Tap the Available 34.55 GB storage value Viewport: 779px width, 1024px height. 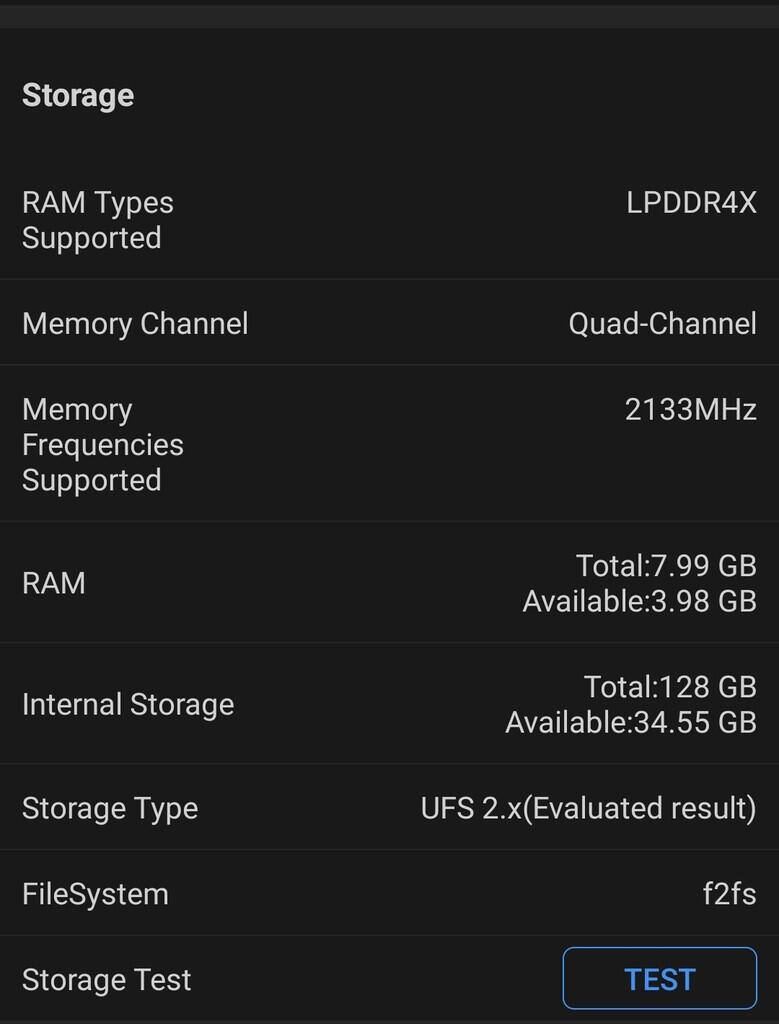(x=630, y=722)
